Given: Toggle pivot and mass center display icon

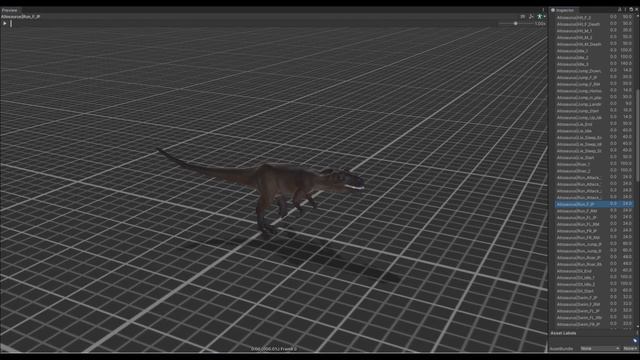Looking at the screenshot, I should click(x=531, y=16).
